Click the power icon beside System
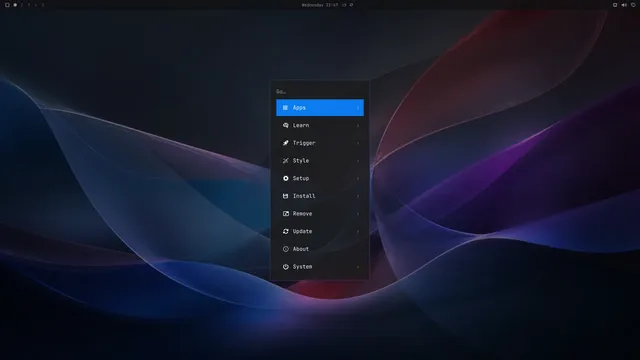Screen dimensions: 640x360 pos(285,267)
